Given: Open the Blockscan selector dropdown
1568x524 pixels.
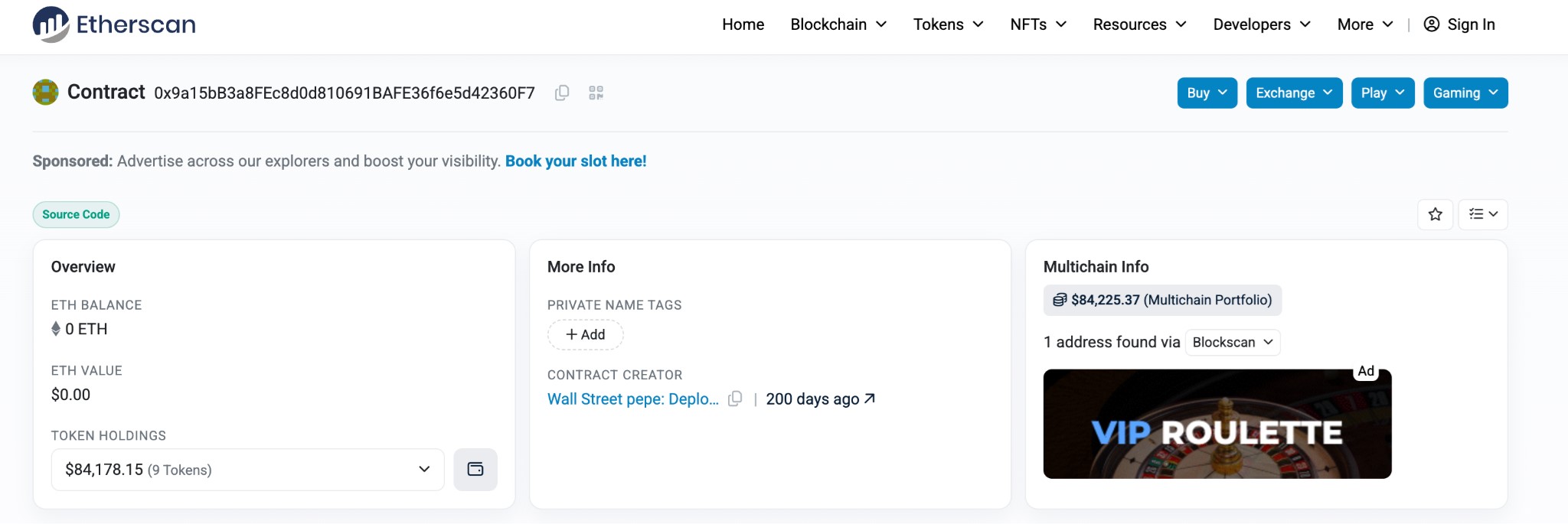Looking at the screenshot, I should click(1233, 342).
